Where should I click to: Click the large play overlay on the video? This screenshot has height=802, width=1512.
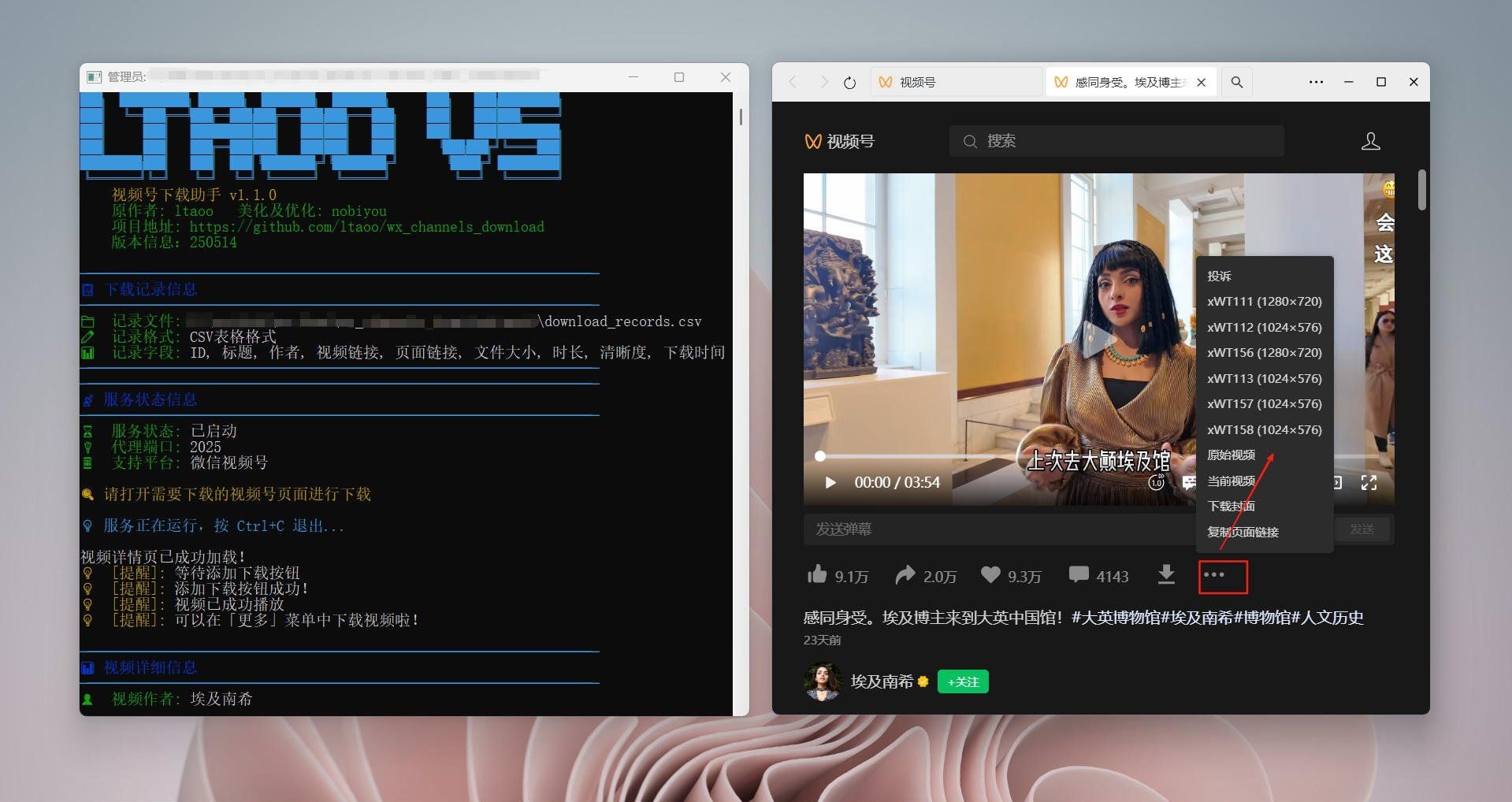coord(1098,340)
